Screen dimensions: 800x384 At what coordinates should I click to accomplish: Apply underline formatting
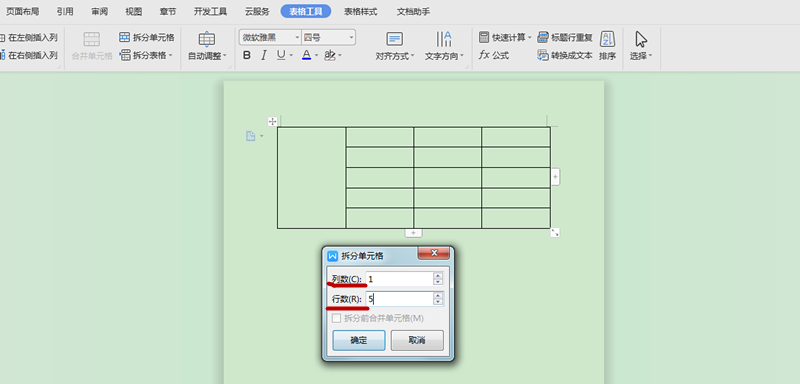click(281, 55)
